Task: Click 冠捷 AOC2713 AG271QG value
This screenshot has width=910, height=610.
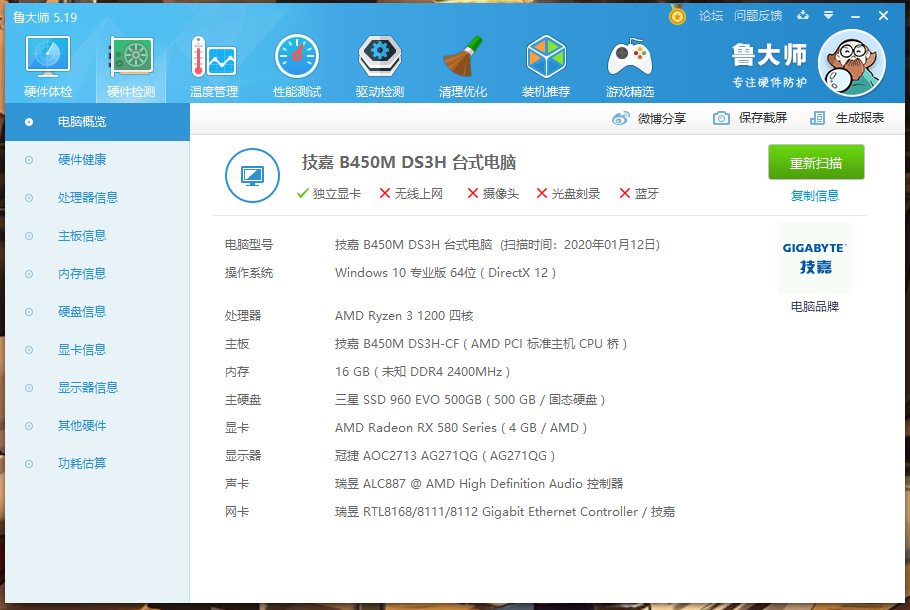Action: [x=445, y=456]
